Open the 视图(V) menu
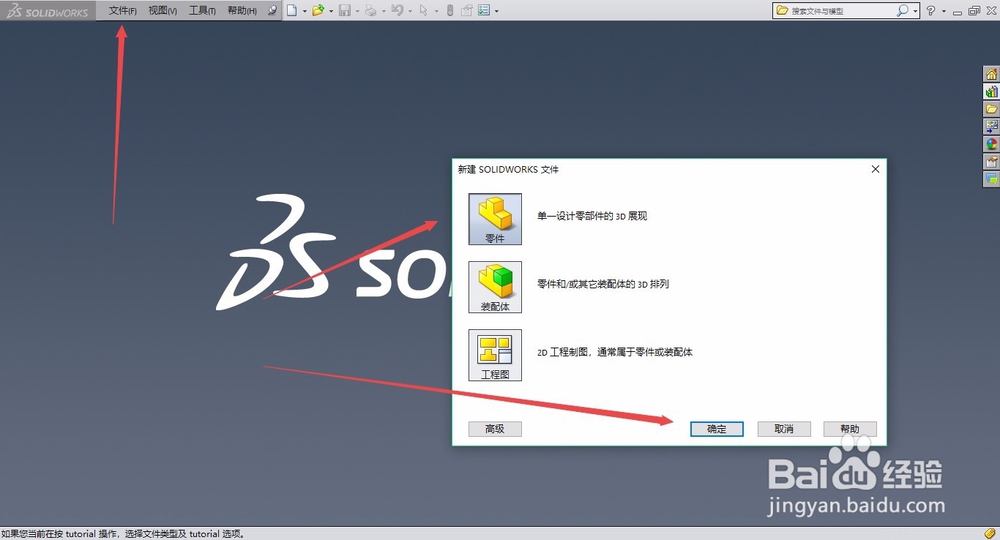The image size is (1000, 540). [x=163, y=10]
